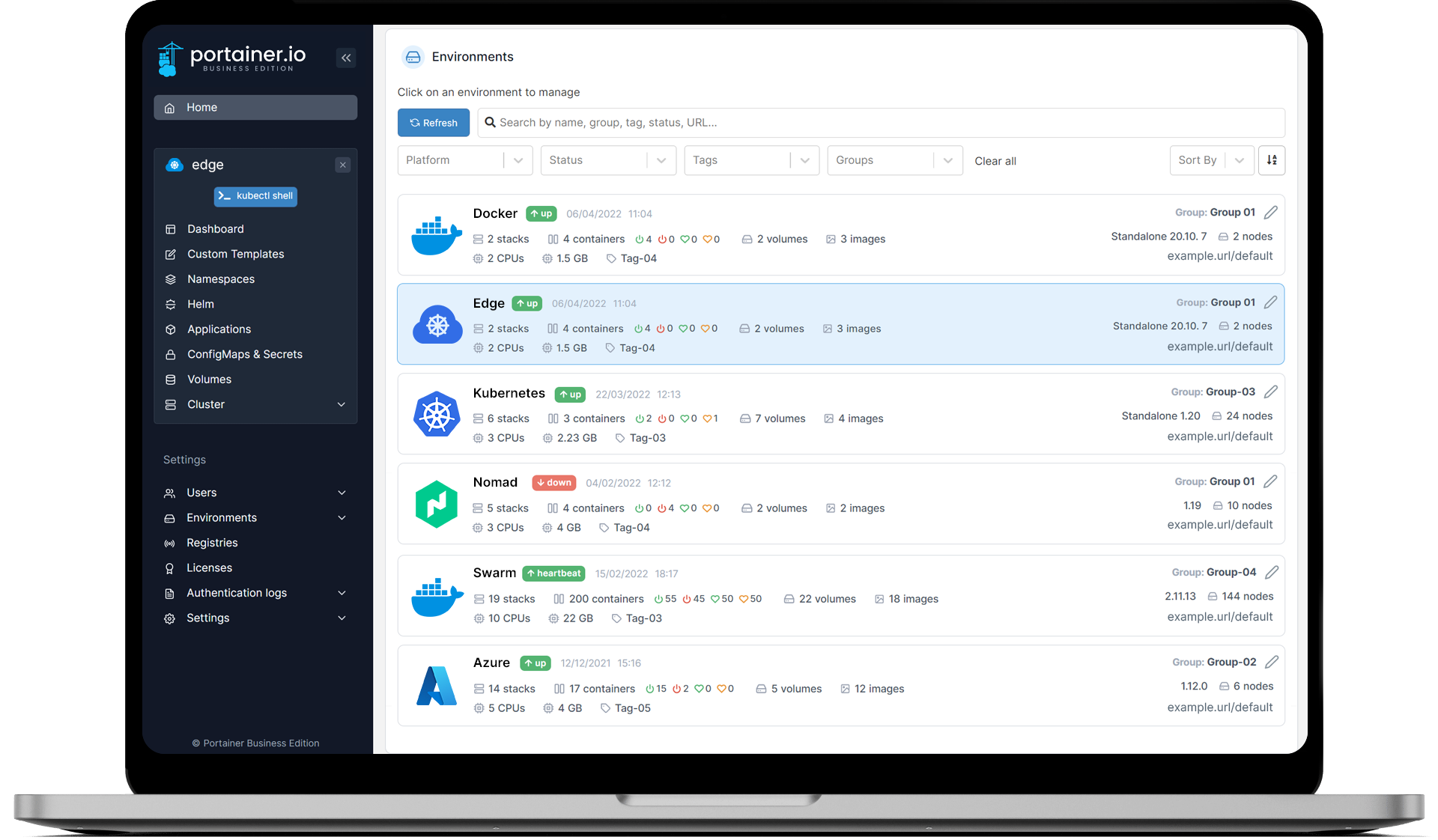Open the Status filter dropdown
Image resolution: width=1438 pixels, height=840 pixels.
pyautogui.click(x=608, y=160)
